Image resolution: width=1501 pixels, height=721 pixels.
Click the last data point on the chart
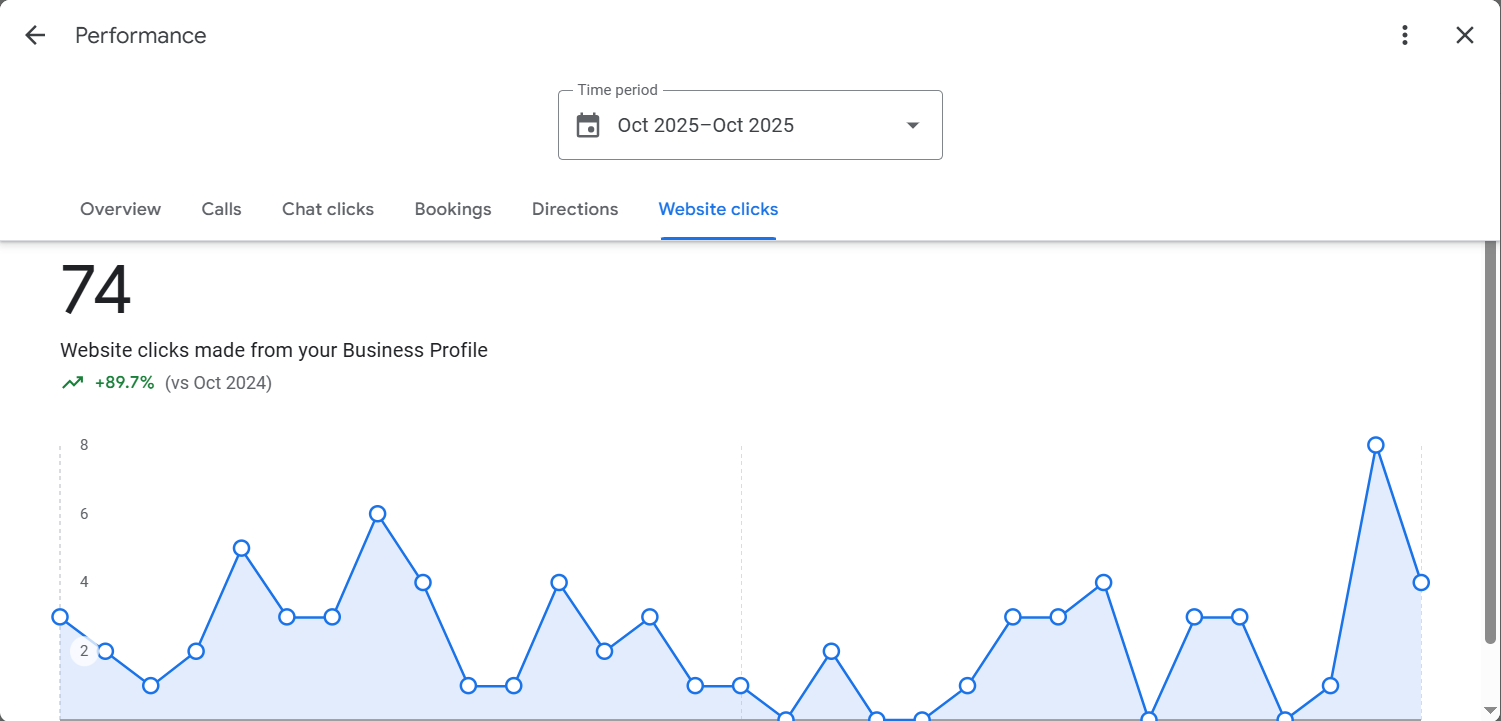(x=1421, y=582)
